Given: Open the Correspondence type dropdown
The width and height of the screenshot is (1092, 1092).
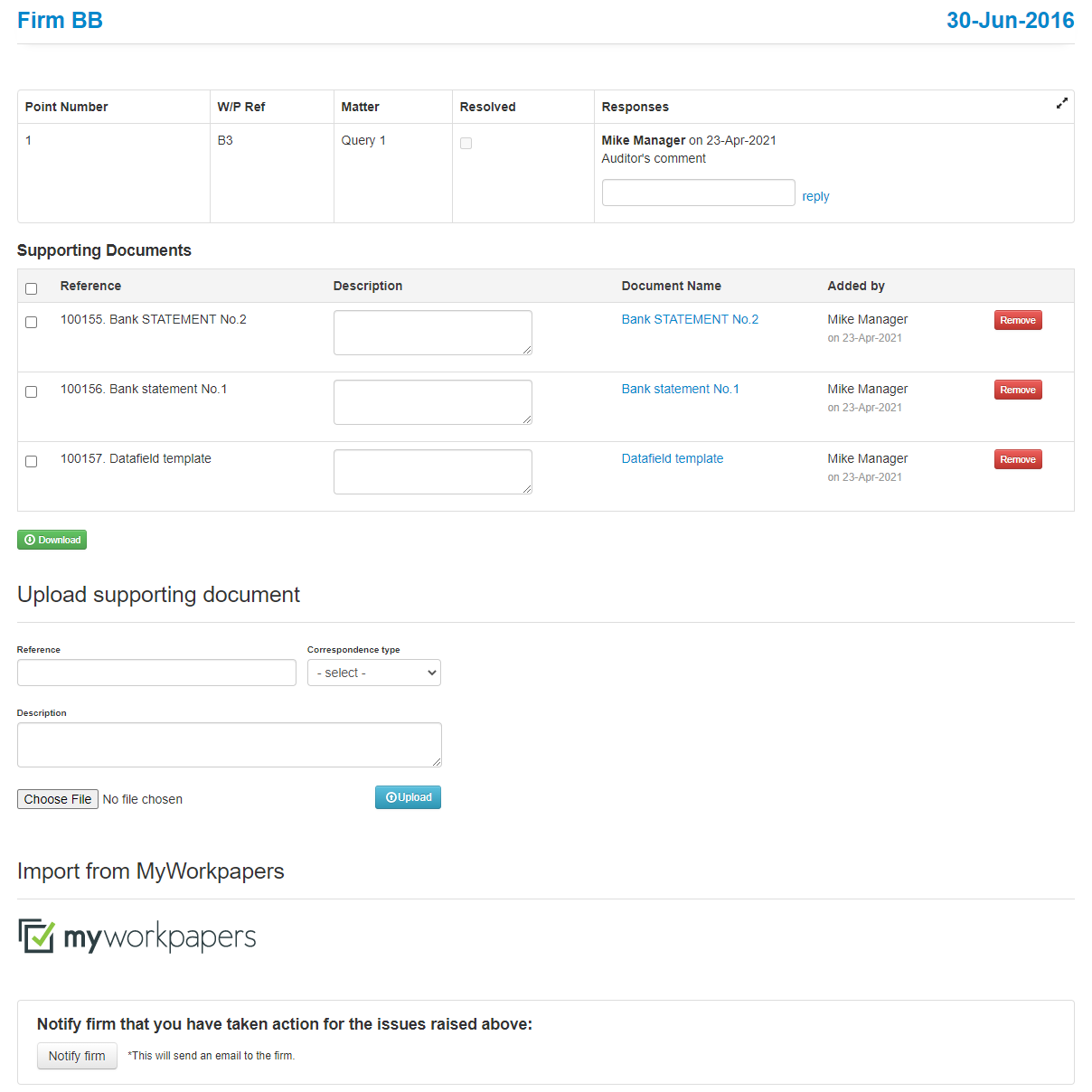Looking at the screenshot, I should point(374,673).
